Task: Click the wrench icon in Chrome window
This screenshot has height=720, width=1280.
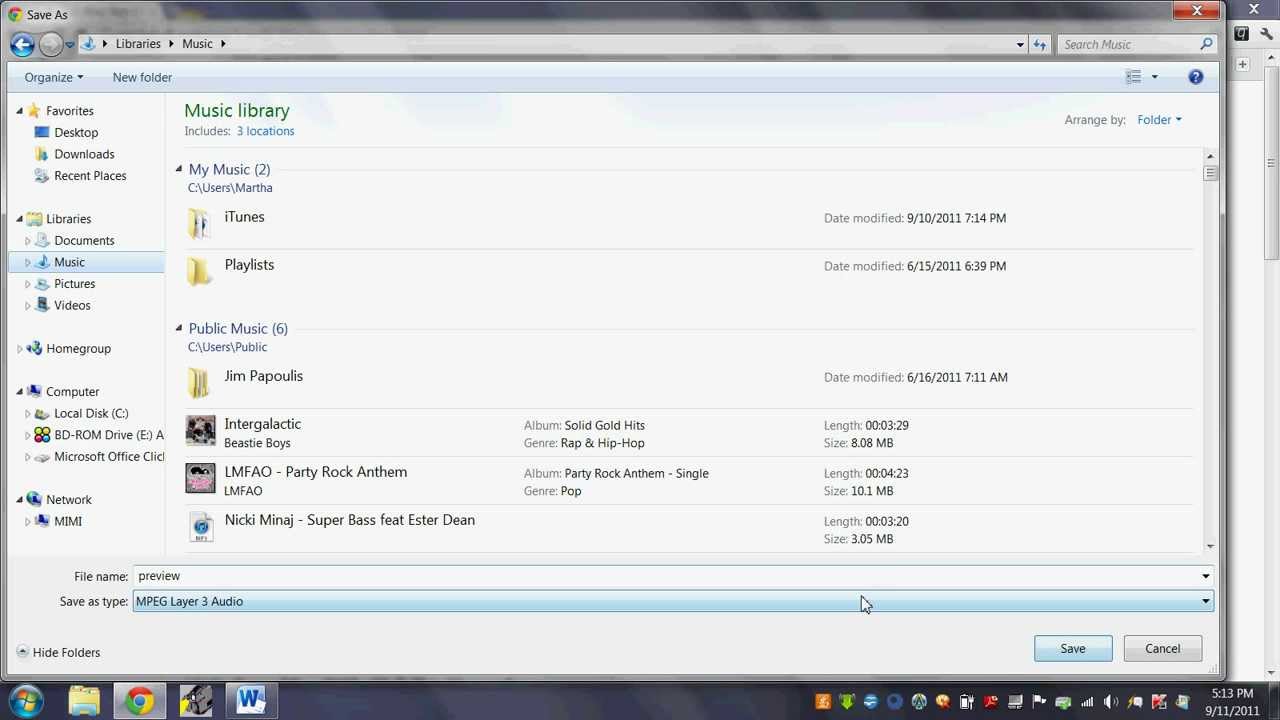Action: coord(1267,34)
